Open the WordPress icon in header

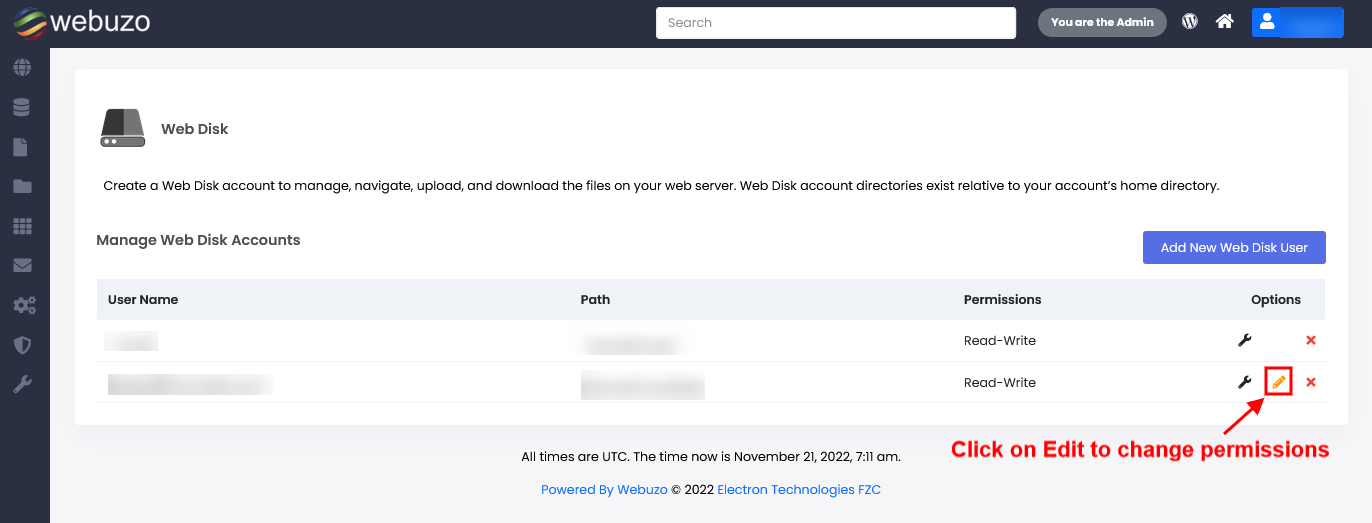[1190, 21]
